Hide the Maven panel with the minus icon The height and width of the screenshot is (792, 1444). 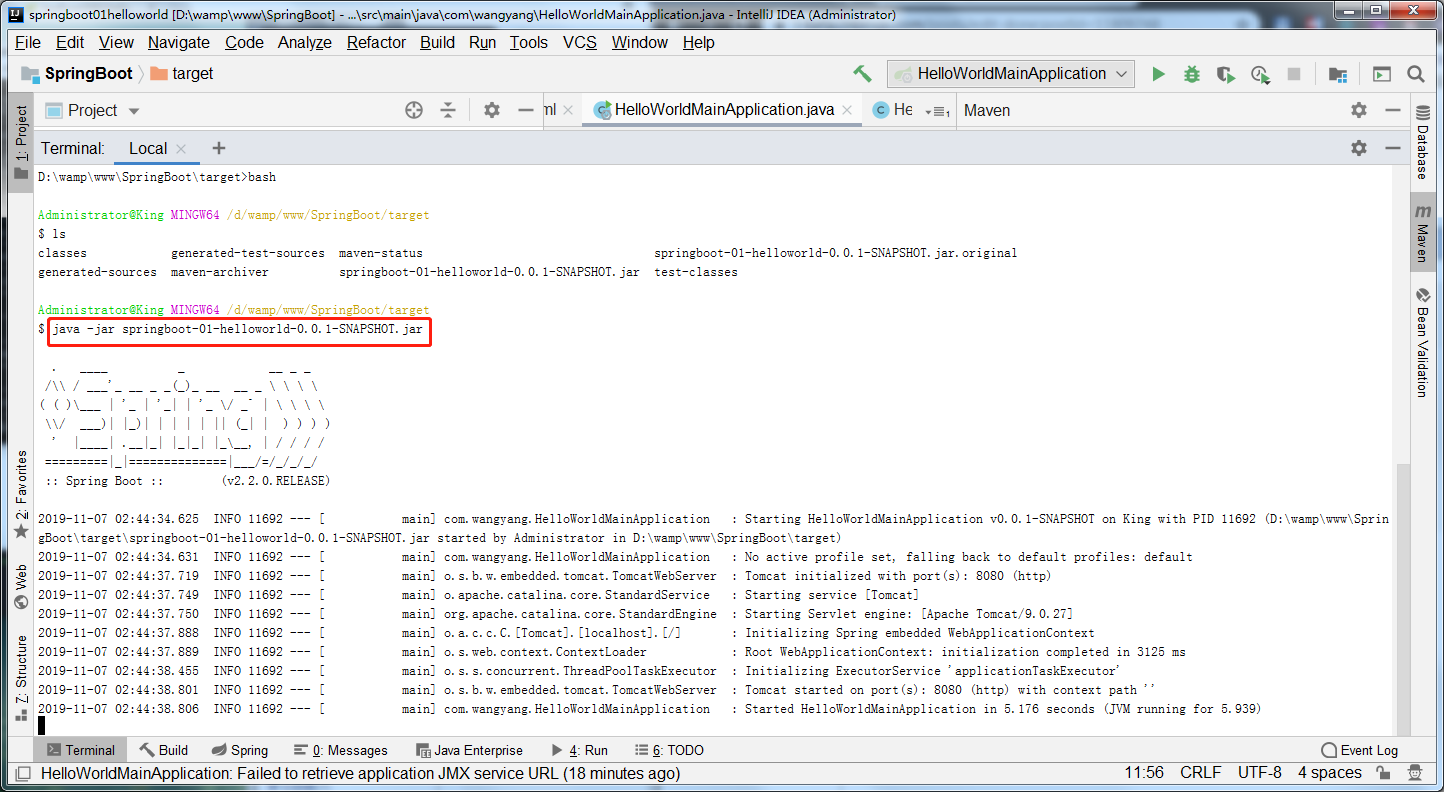(1392, 110)
